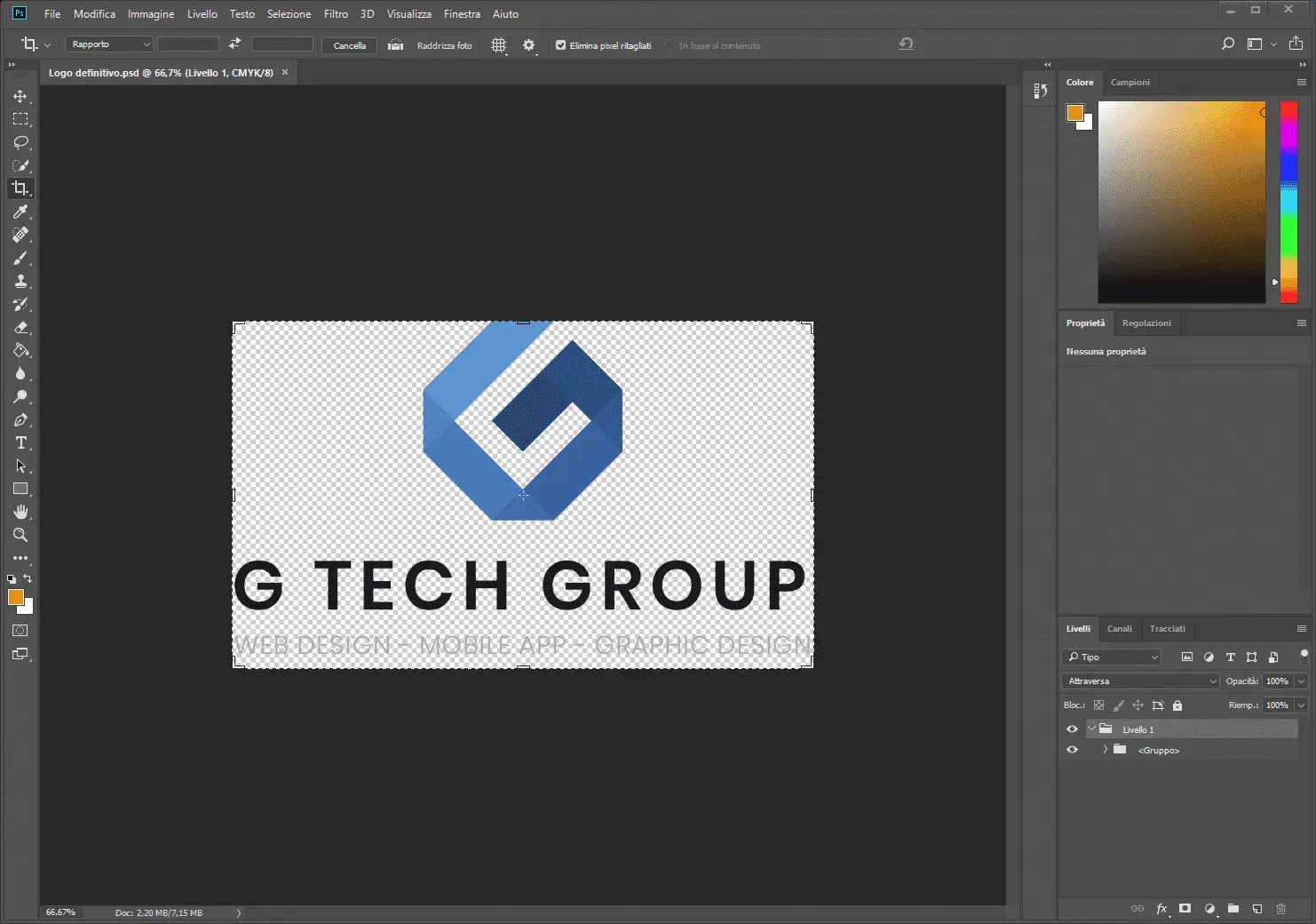Lock transparent pixels
1316x924 pixels.
tap(1098, 705)
